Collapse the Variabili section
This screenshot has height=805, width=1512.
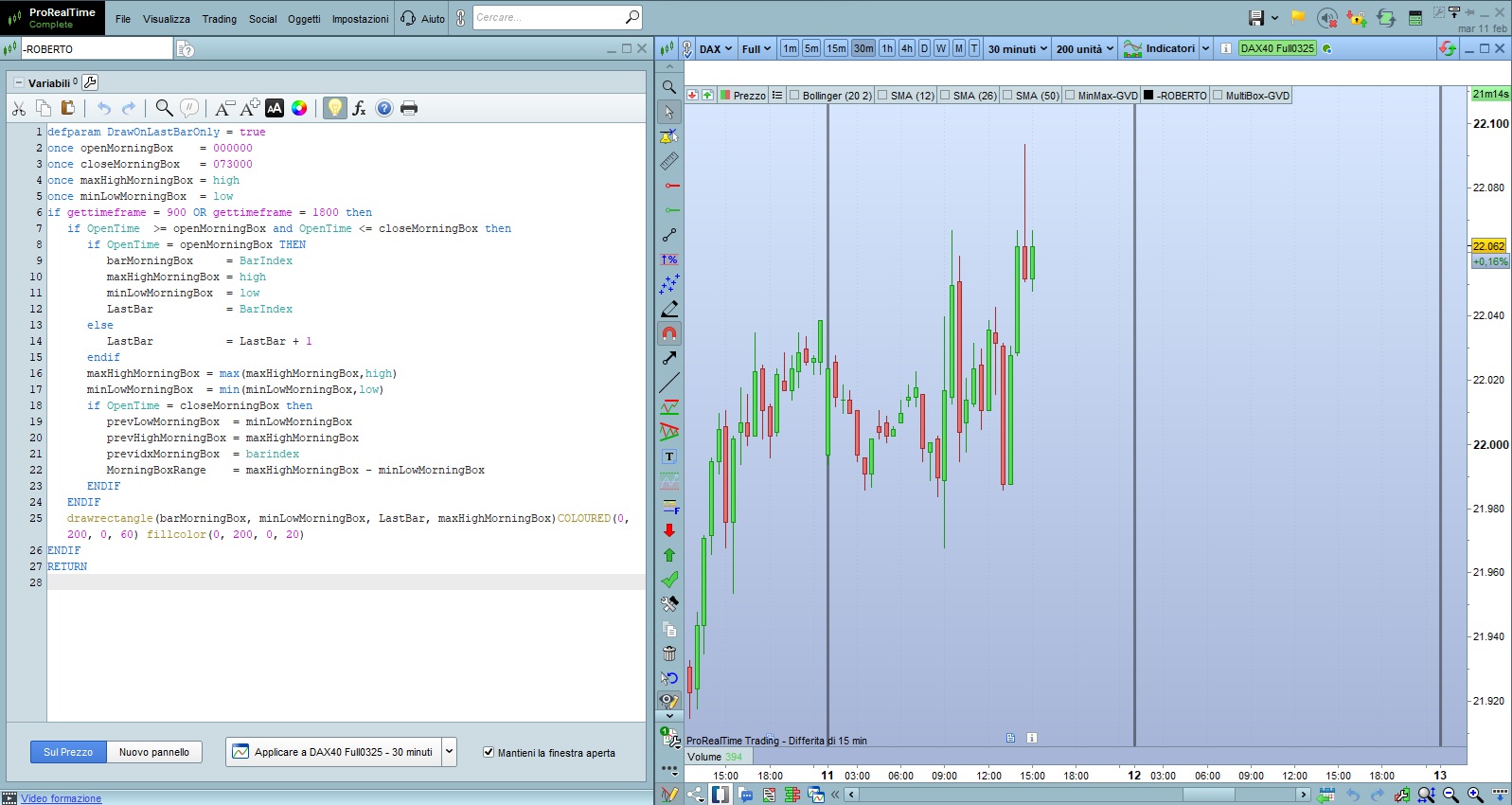pyautogui.click(x=18, y=83)
